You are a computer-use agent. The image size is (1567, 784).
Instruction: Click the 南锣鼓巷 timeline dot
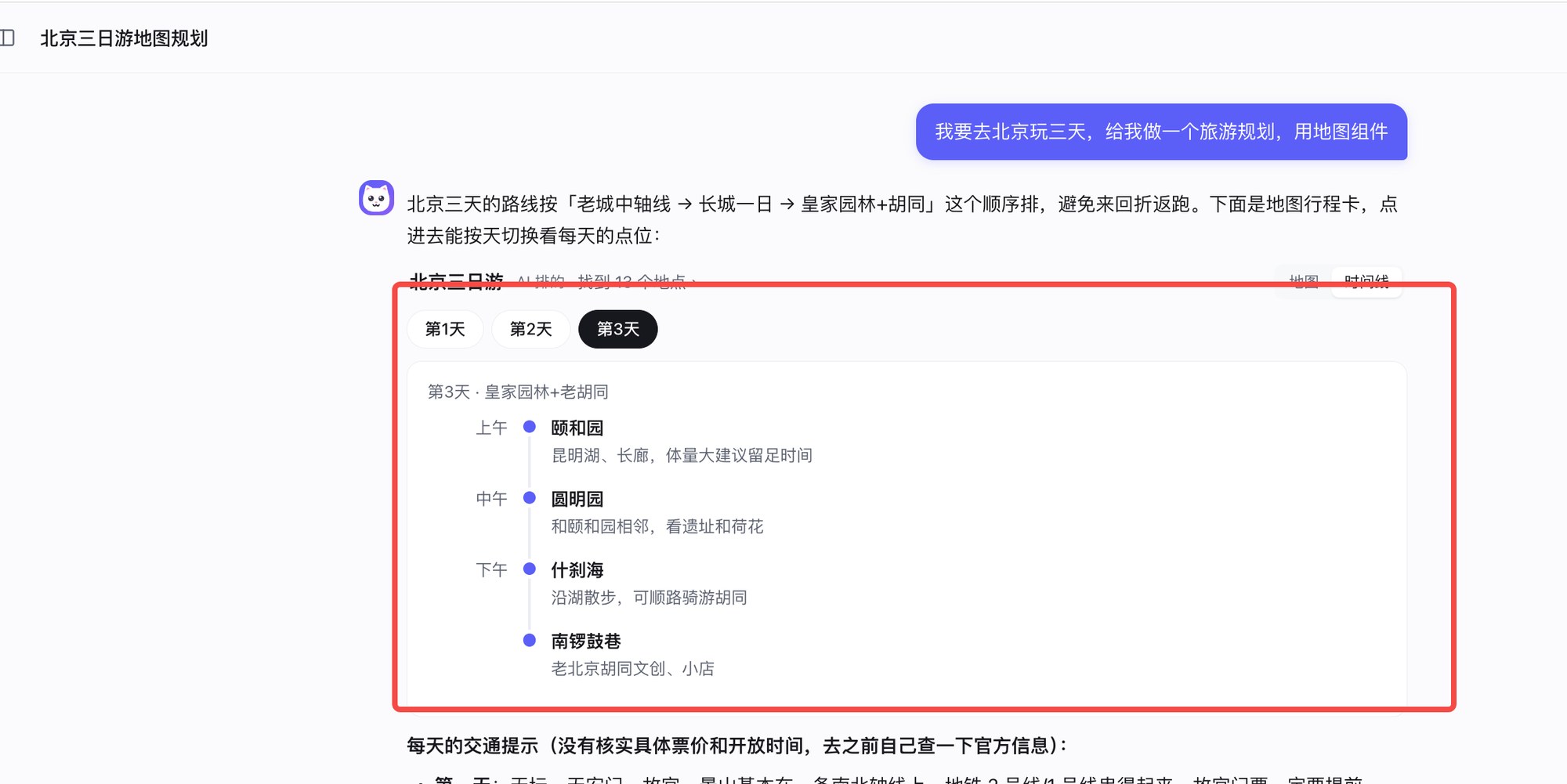coord(530,640)
